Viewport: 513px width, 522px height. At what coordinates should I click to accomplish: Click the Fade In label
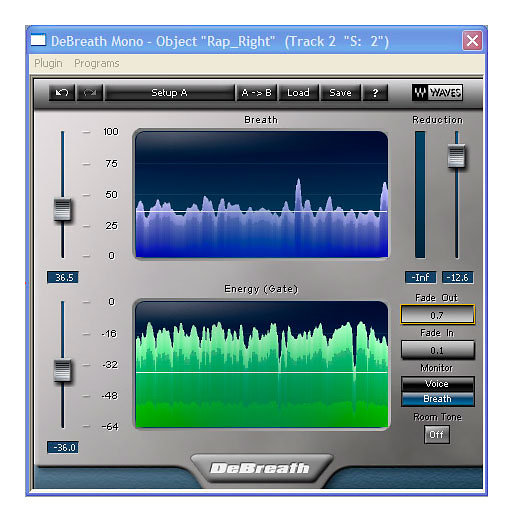pyautogui.click(x=437, y=333)
